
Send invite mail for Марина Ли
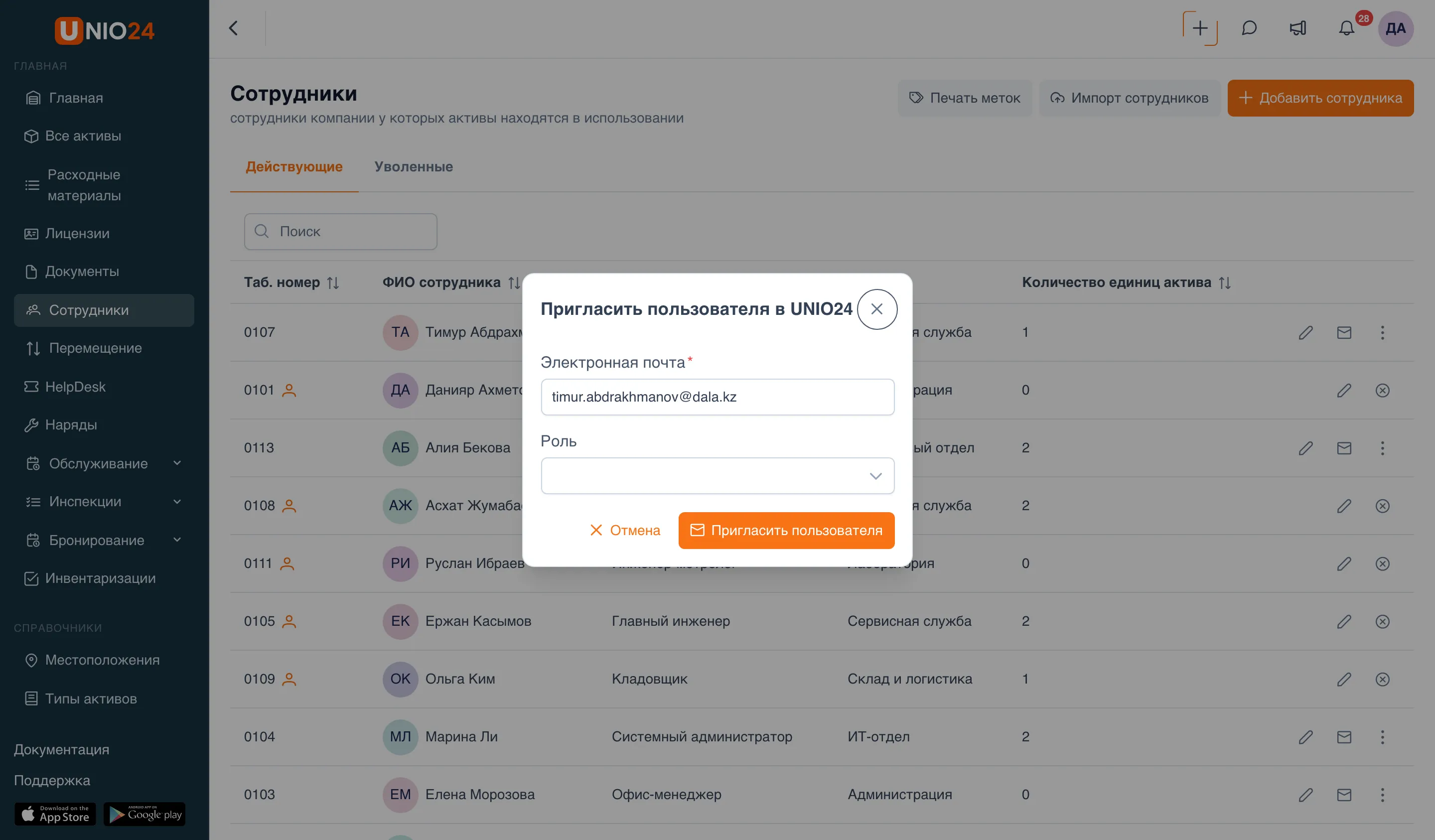tap(1344, 737)
